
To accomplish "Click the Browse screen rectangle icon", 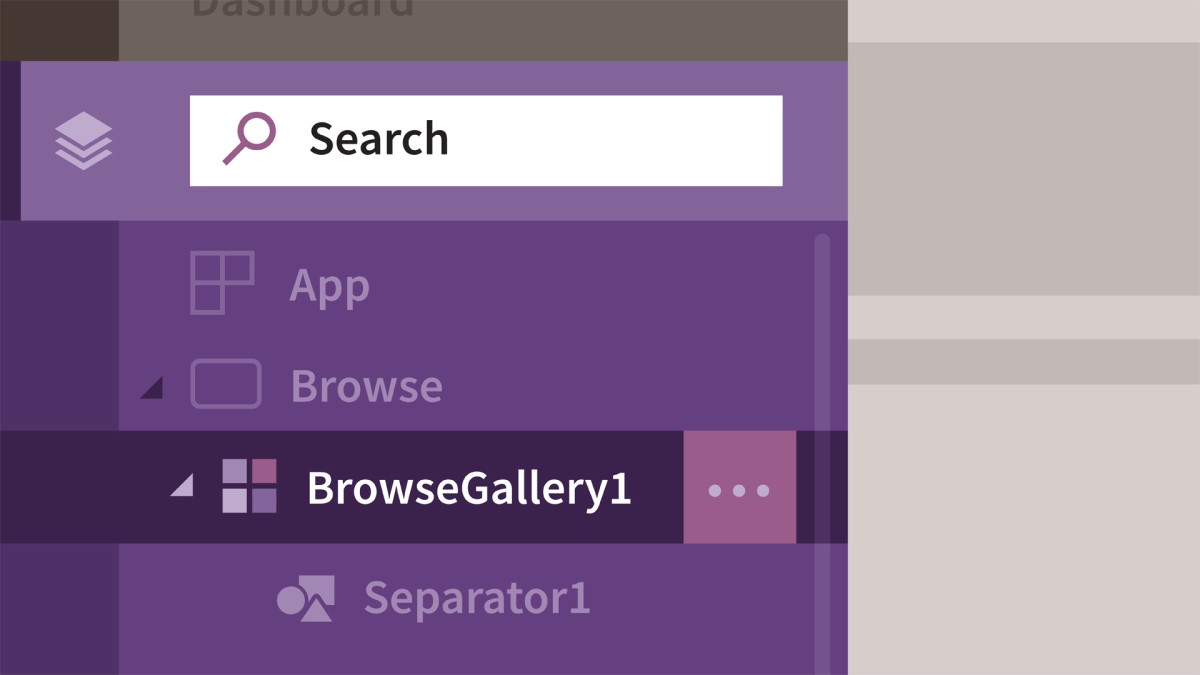I will 226,384.
